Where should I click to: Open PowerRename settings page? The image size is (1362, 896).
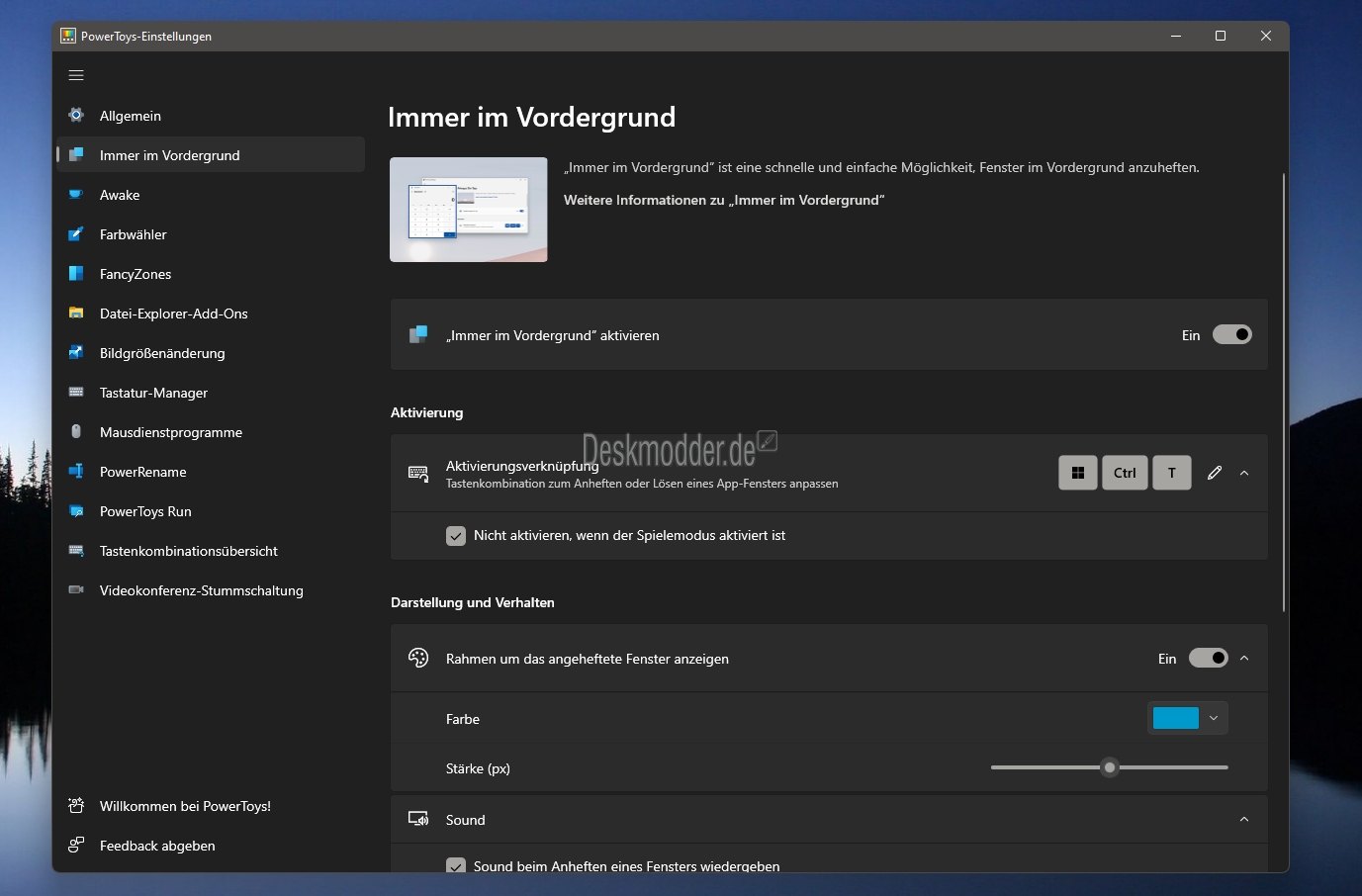(x=211, y=472)
